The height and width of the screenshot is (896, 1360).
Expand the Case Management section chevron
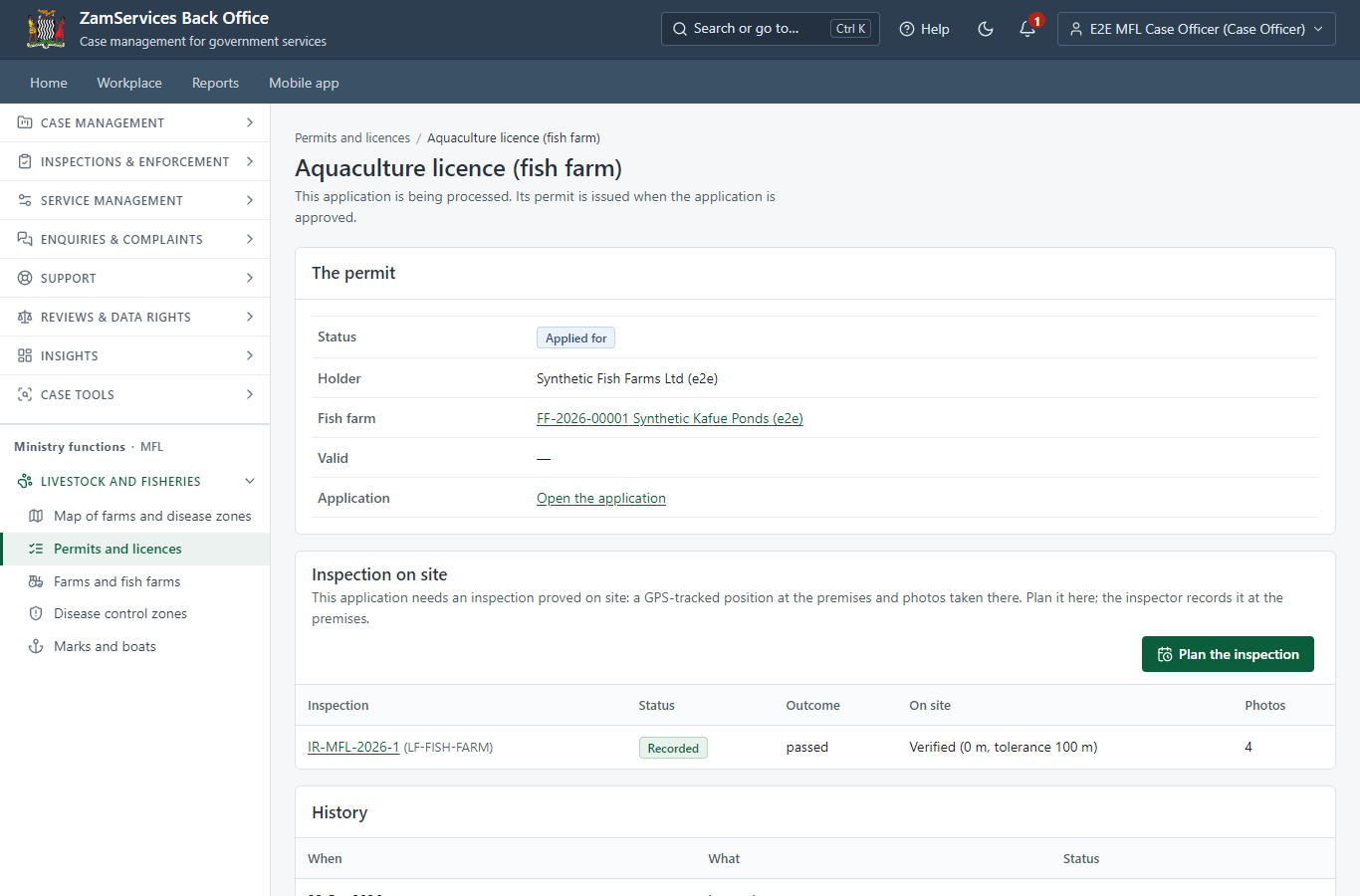pyautogui.click(x=250, y=122)
